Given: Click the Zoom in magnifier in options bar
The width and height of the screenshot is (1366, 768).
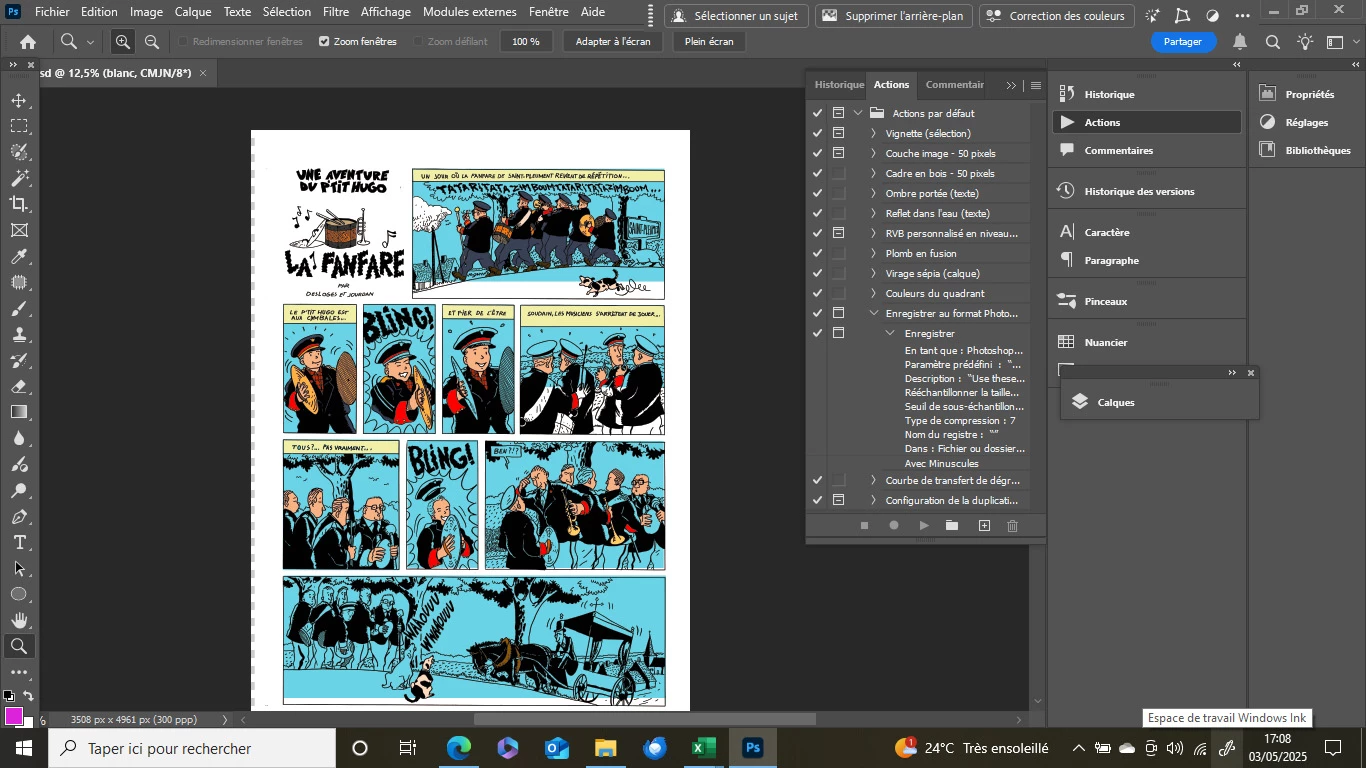Looking at the screenshot, I should [123, 42].
